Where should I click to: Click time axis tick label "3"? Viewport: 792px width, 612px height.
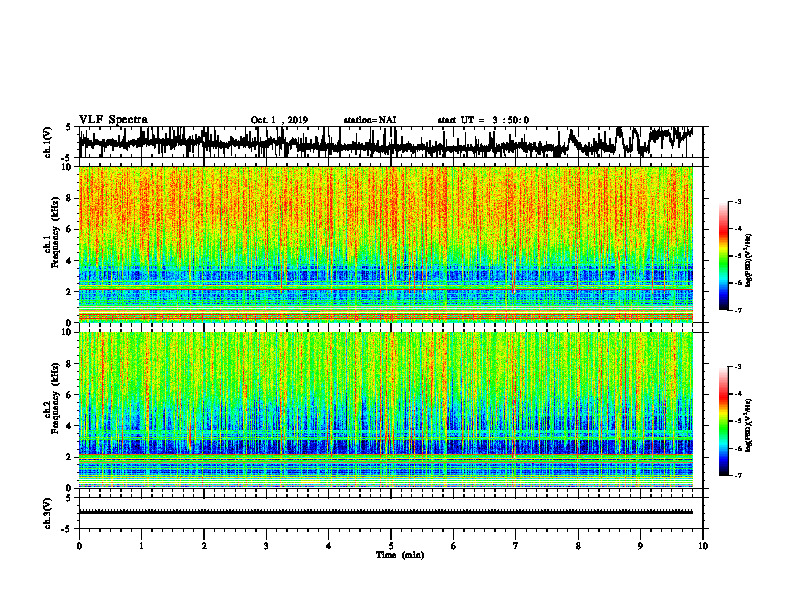pos(266,546)
